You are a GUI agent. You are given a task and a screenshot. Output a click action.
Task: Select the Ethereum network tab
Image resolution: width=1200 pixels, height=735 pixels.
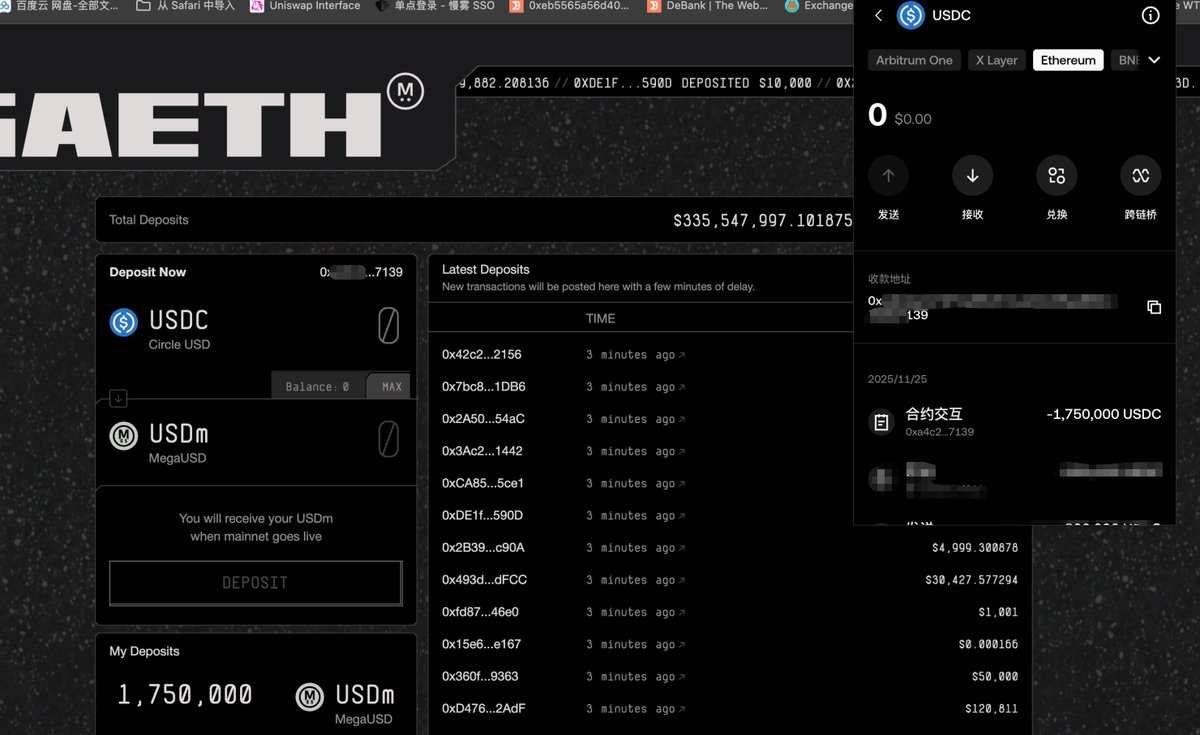[1068, 60]
